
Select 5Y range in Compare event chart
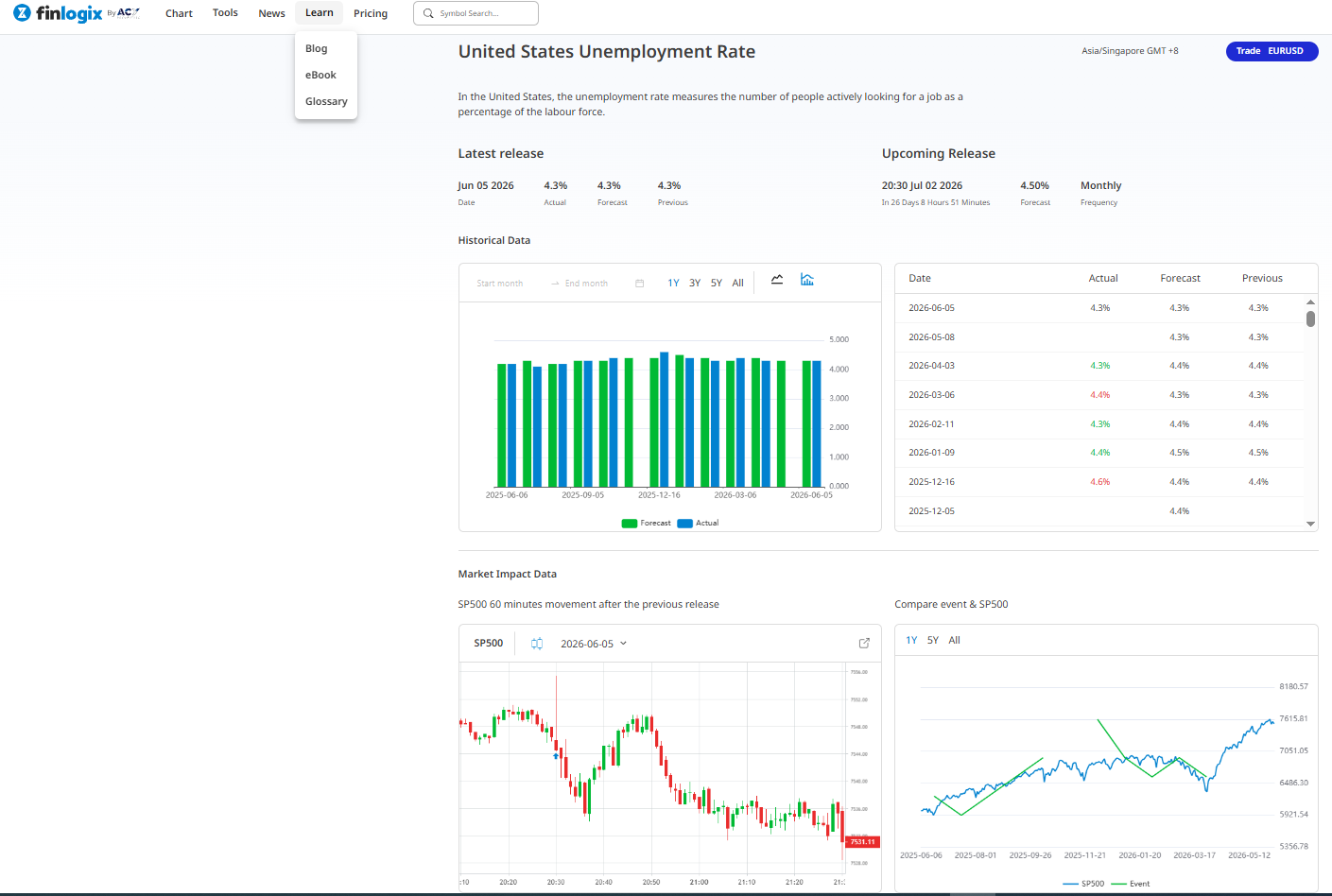click(x=933, y=641)
